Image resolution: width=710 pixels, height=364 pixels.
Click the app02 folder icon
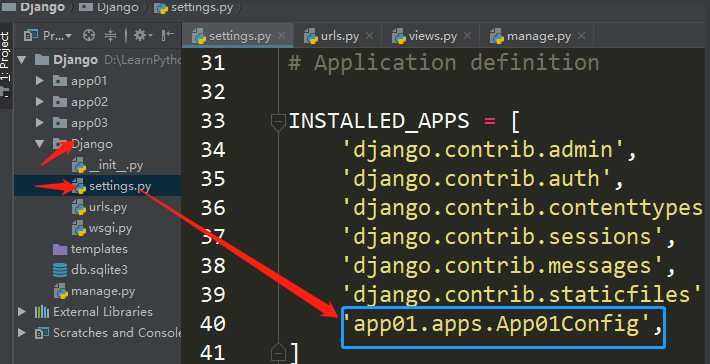60,102
